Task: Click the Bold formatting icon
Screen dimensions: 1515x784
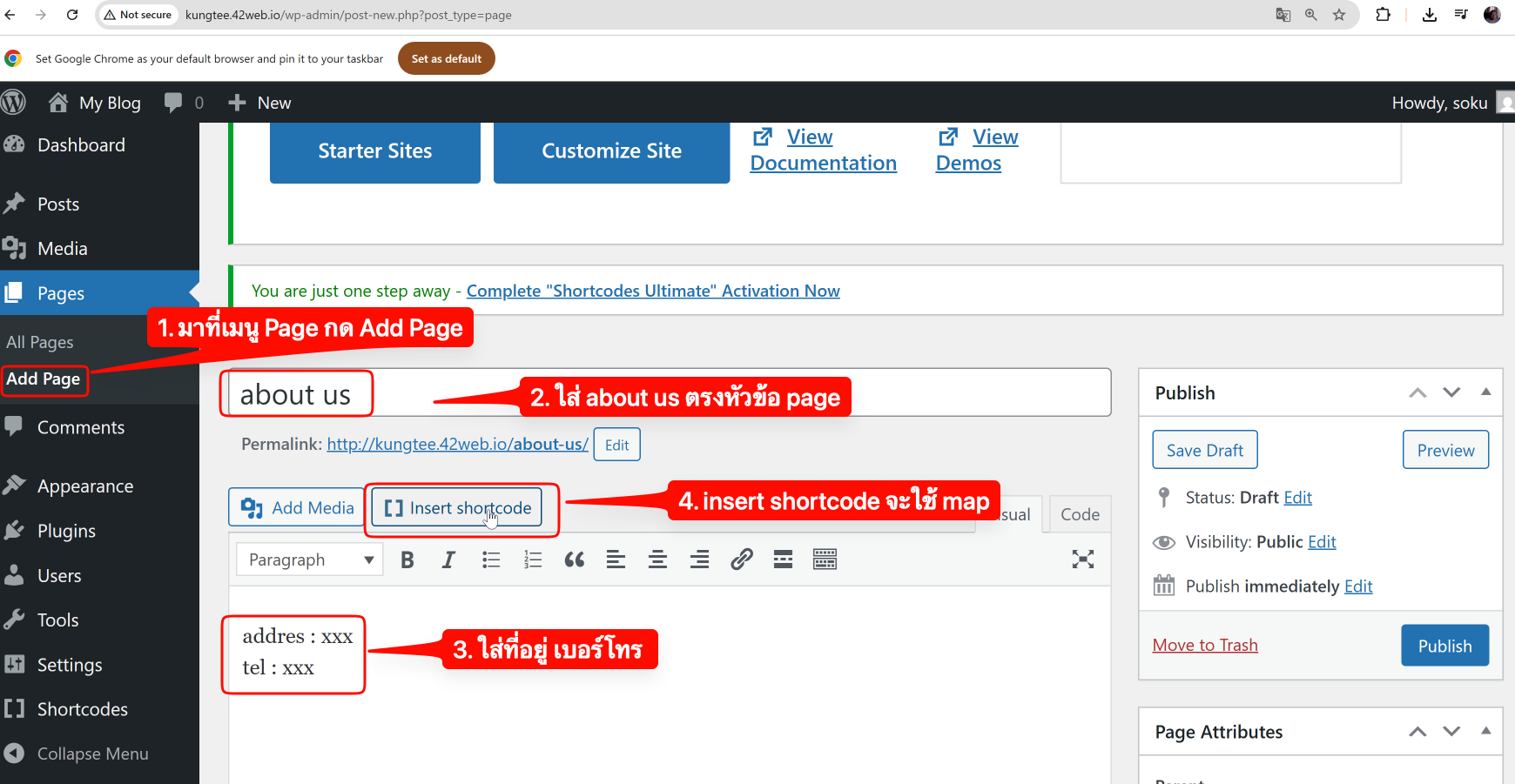Action: pos(407,560)
